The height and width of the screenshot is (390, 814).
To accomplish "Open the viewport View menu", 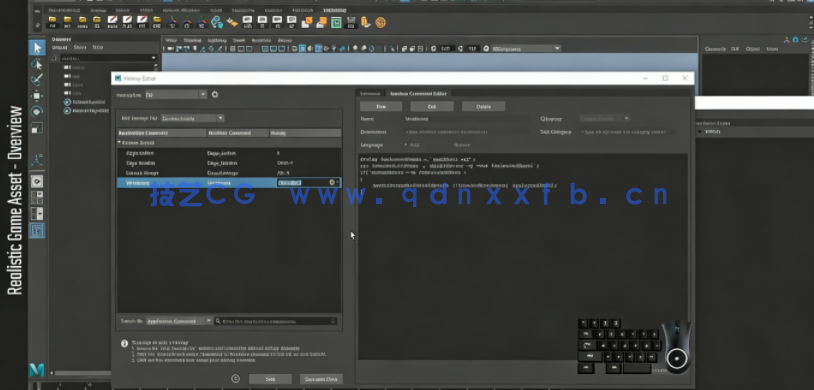I will pos(171,40).
